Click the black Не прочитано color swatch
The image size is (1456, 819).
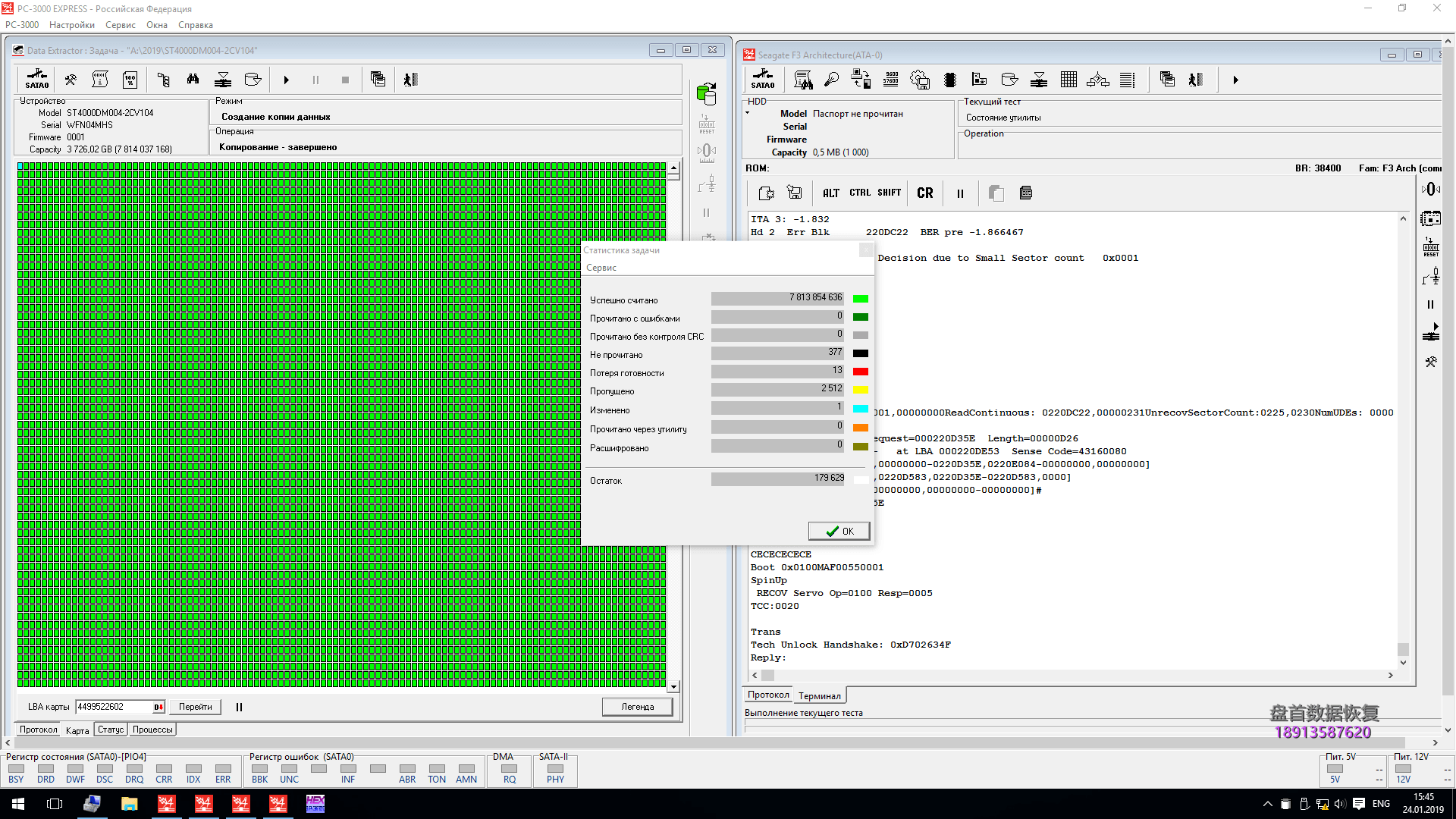point(861,353)
